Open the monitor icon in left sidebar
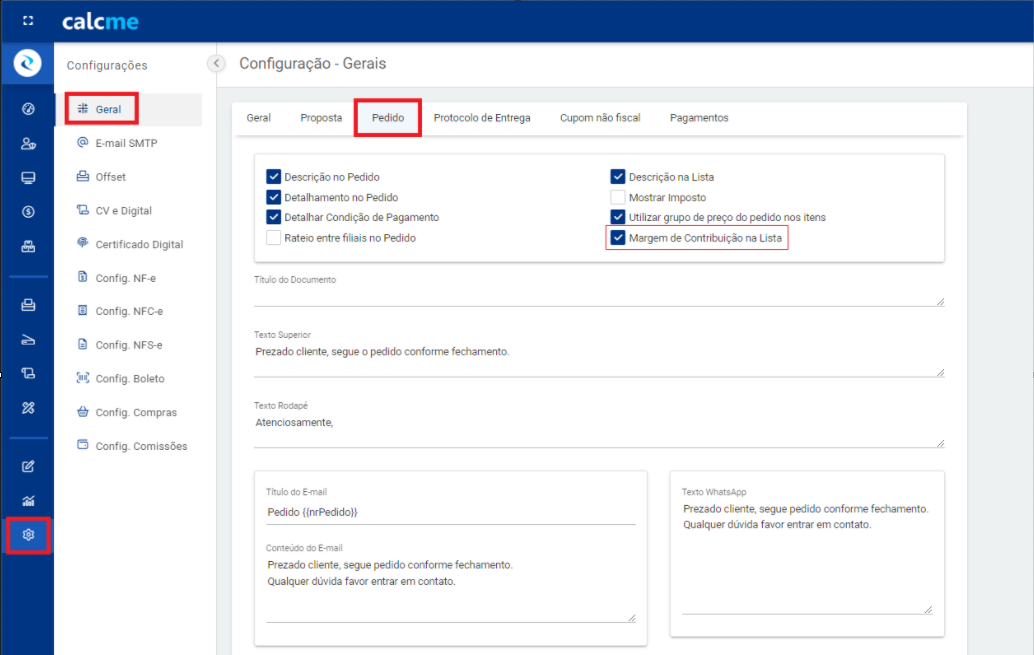 click(x=28, y=178)
